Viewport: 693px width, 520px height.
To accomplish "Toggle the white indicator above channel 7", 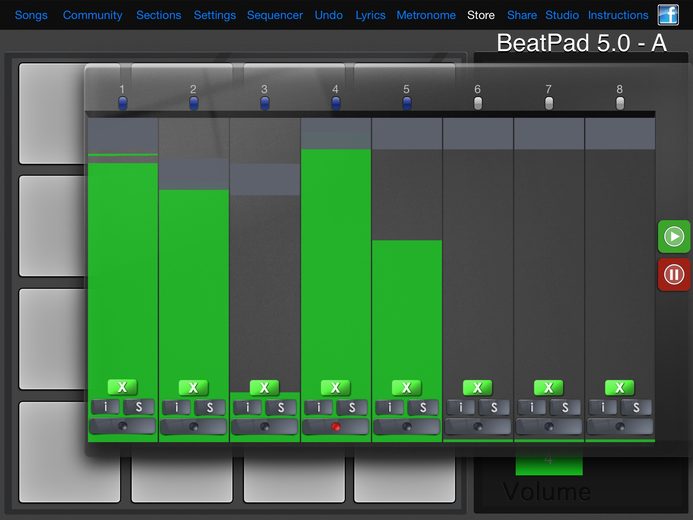I will click(x=548, y=103).
